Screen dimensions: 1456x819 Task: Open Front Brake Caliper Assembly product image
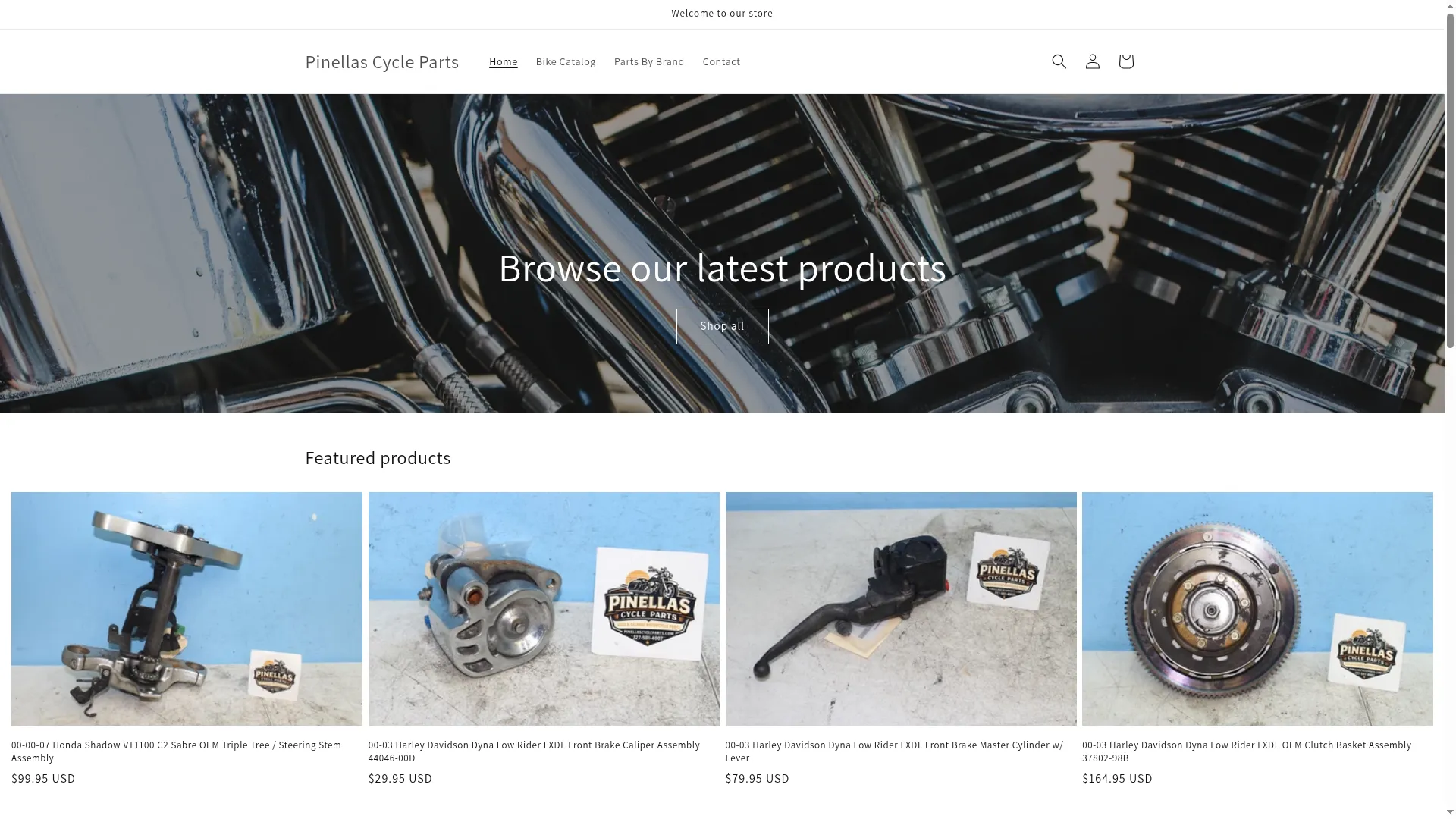pos(544,608)
